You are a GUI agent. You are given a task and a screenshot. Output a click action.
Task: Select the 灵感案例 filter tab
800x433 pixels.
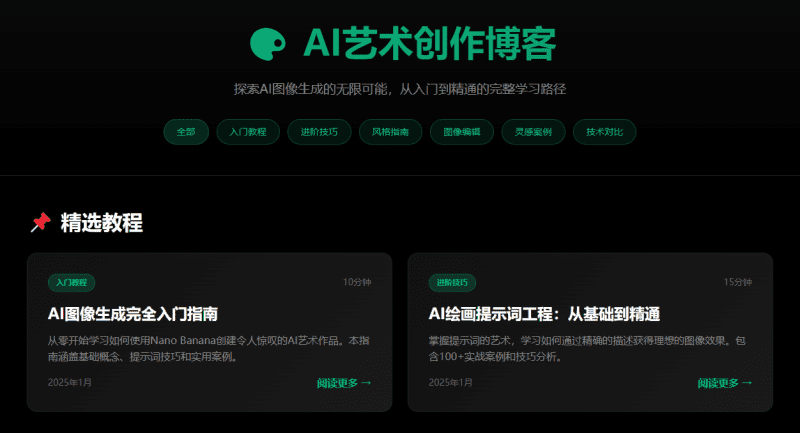[533, 132]
